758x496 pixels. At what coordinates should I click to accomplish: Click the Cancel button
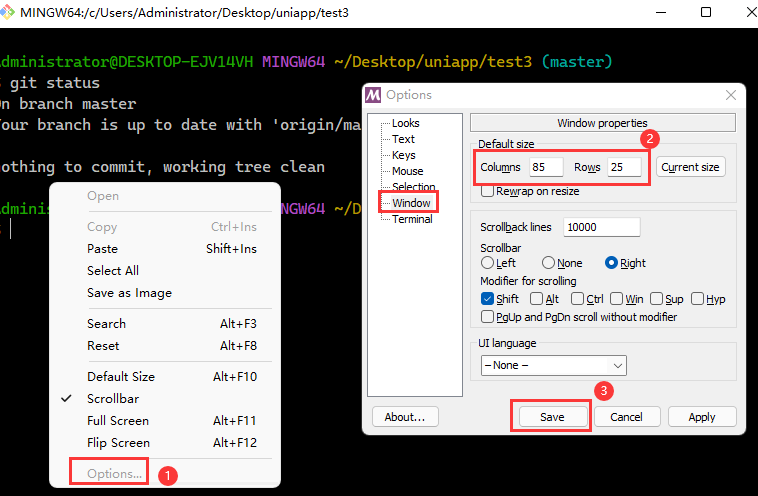[626, 417]
